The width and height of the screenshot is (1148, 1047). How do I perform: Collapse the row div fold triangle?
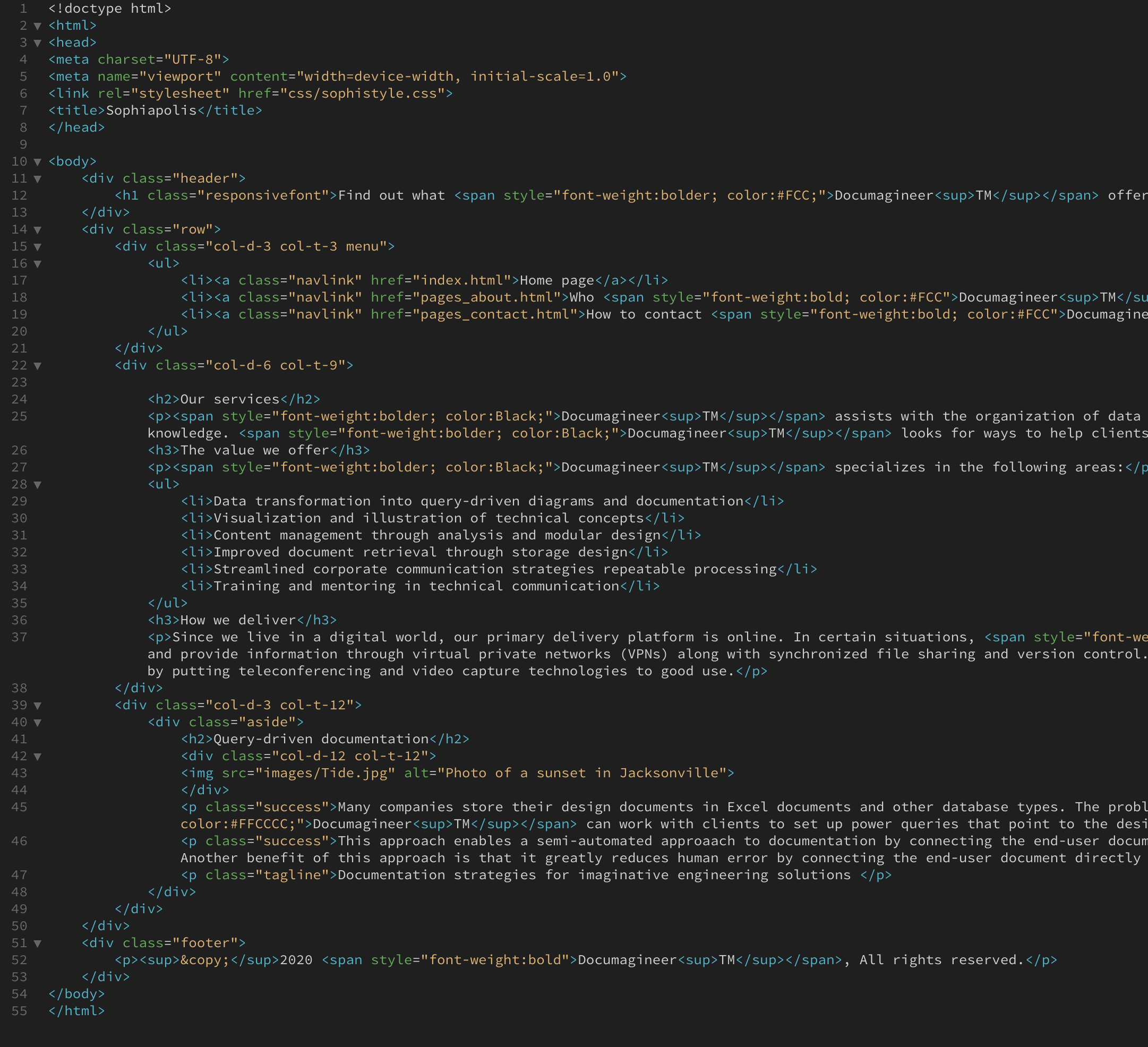coord(37,229)
